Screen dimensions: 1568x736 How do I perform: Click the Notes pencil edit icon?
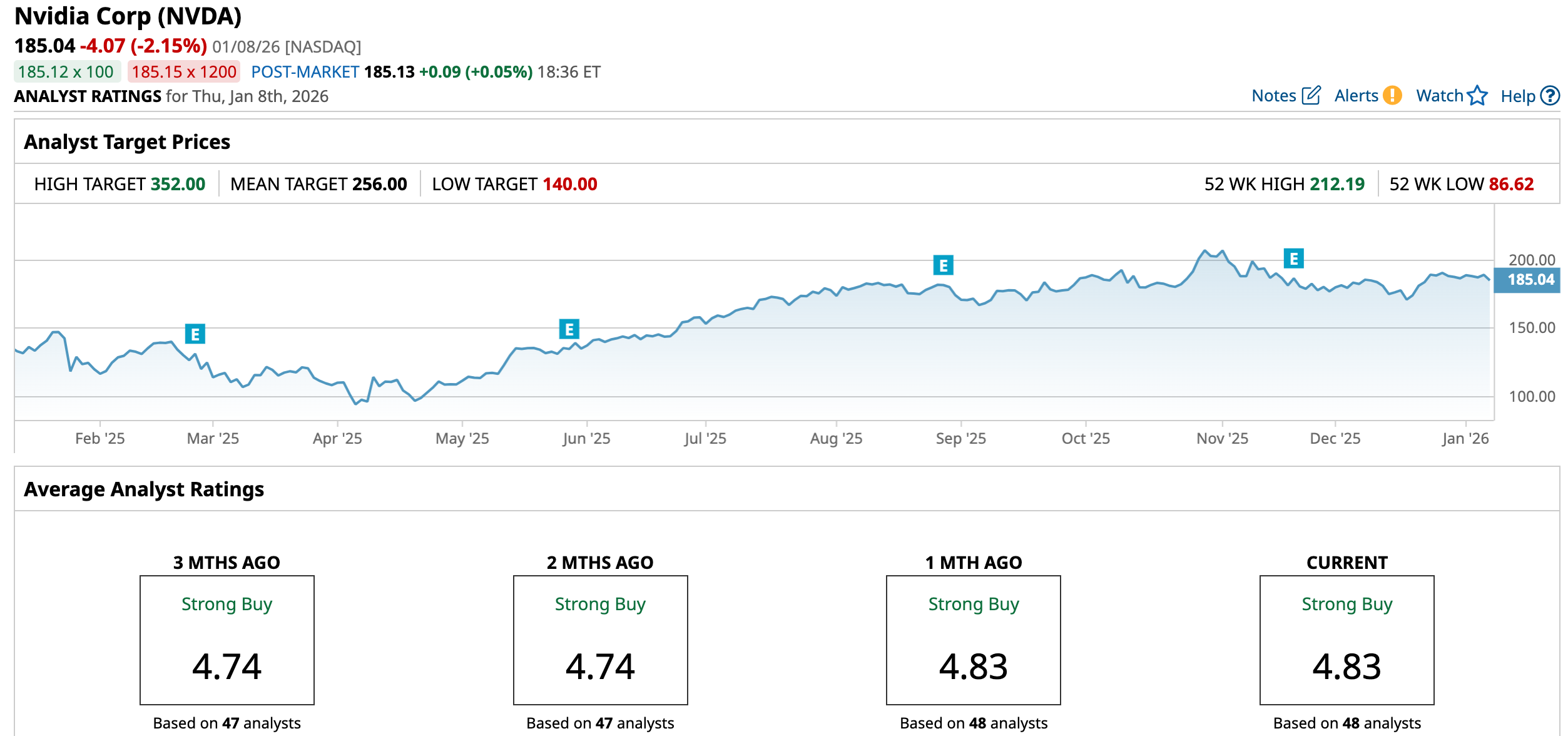click(x=1311, y=95)
